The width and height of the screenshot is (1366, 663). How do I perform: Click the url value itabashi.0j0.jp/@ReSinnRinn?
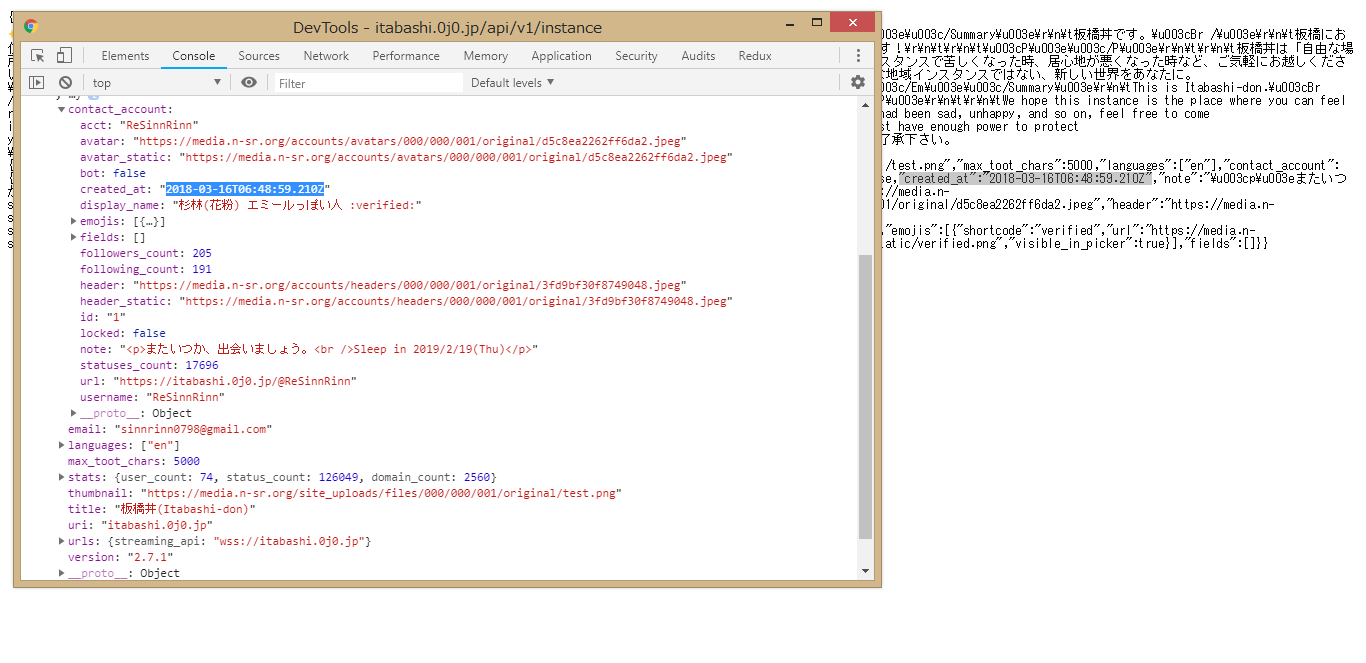(234, 381)
